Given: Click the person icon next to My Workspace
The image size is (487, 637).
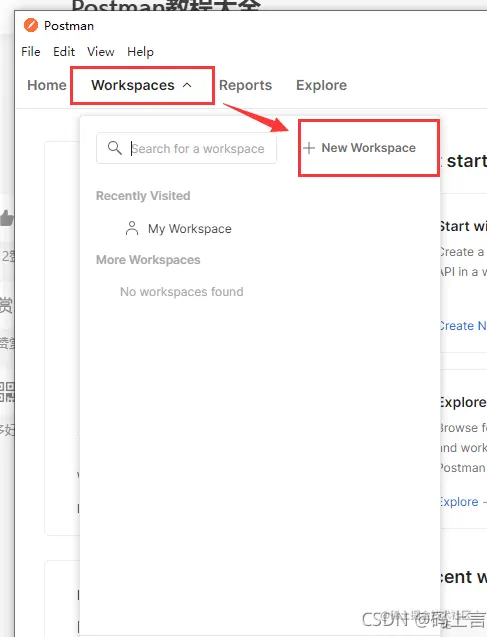Looking at the screenshot, I should [132, 228].
